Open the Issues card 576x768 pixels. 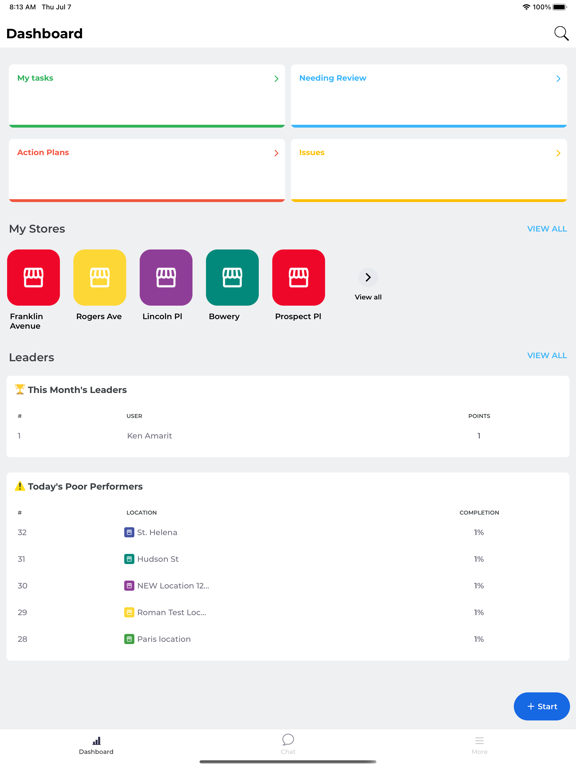(x=429, y=170)
